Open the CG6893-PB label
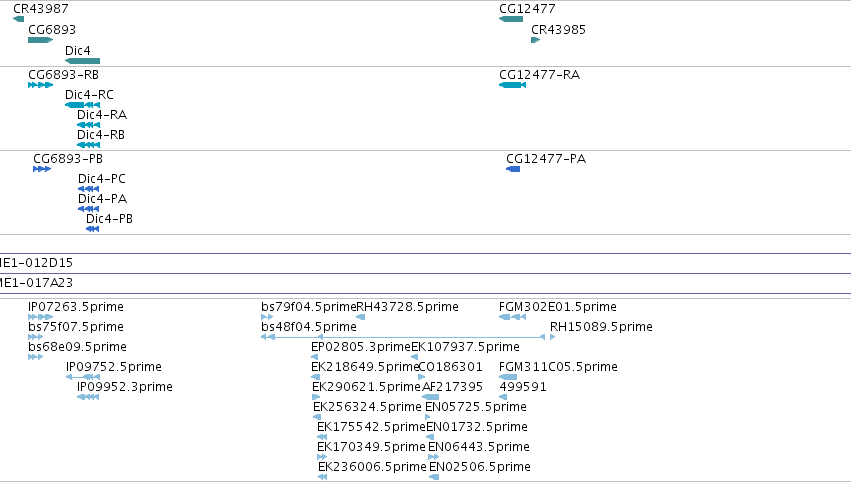Viewport: 851px width, 482px height. point(68,158)
